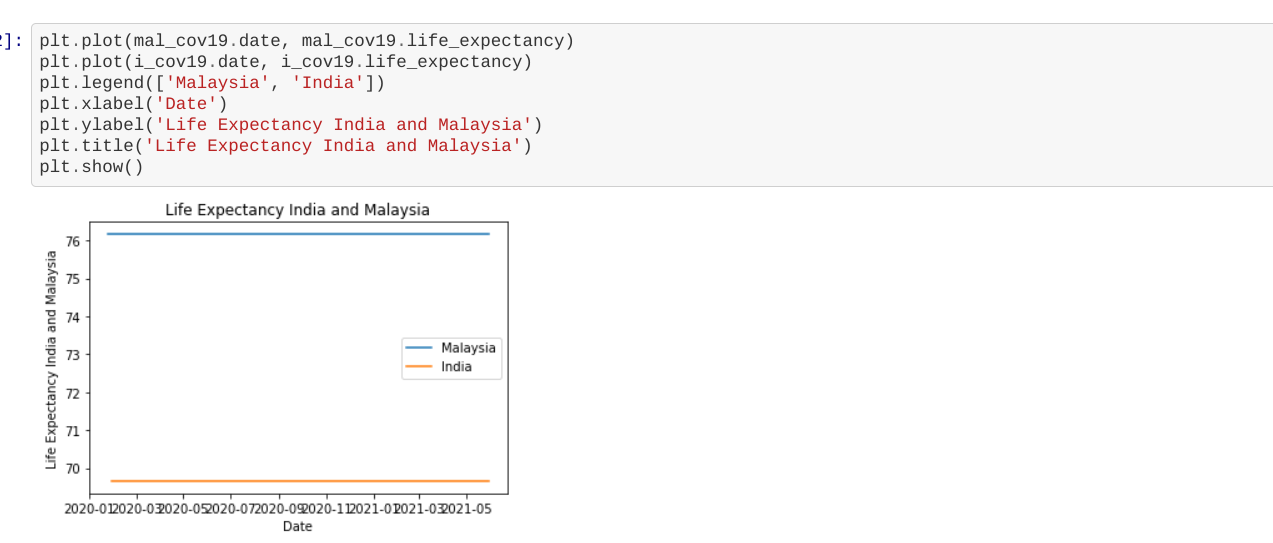Click the blue Malaysia line in chart
Screen dimensions: 1273x543
click(298, 234)
